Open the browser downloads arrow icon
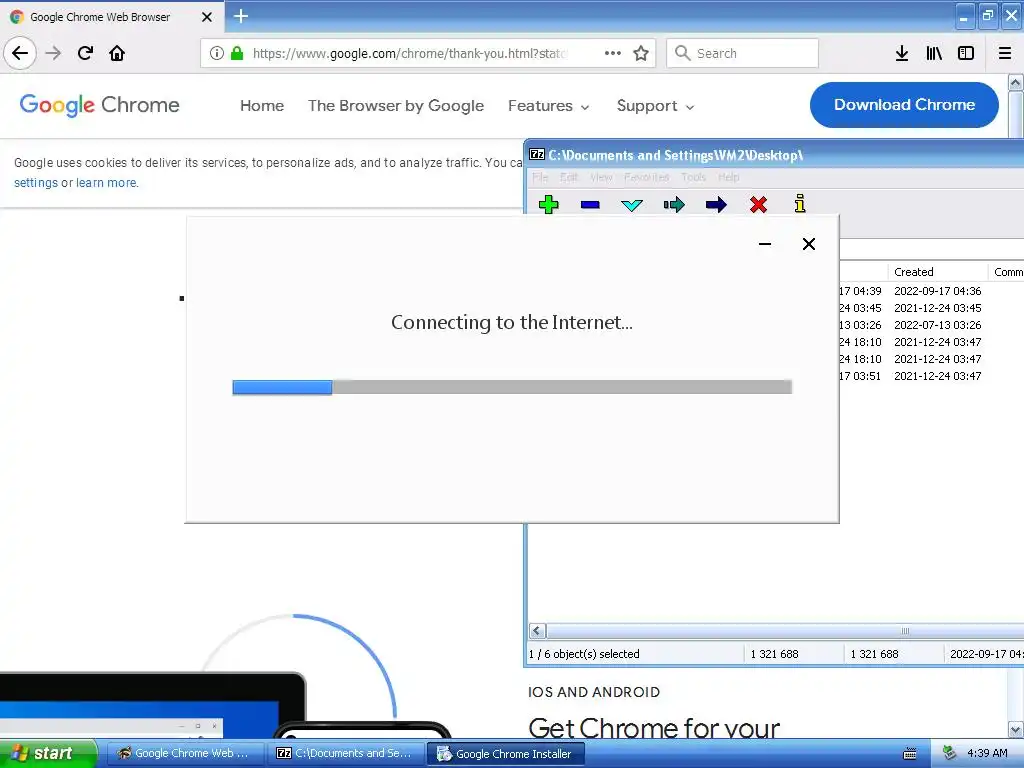Viewport: 1024px width, 768px height. 902,53
